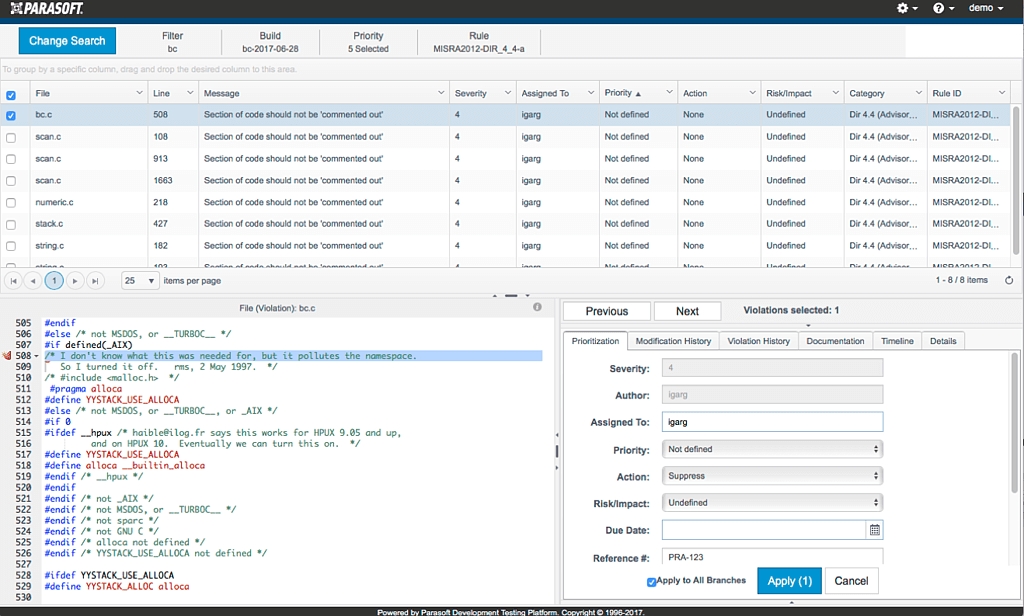Change the items per page dropdown
1024x616 pixels.
pos(140,281)
